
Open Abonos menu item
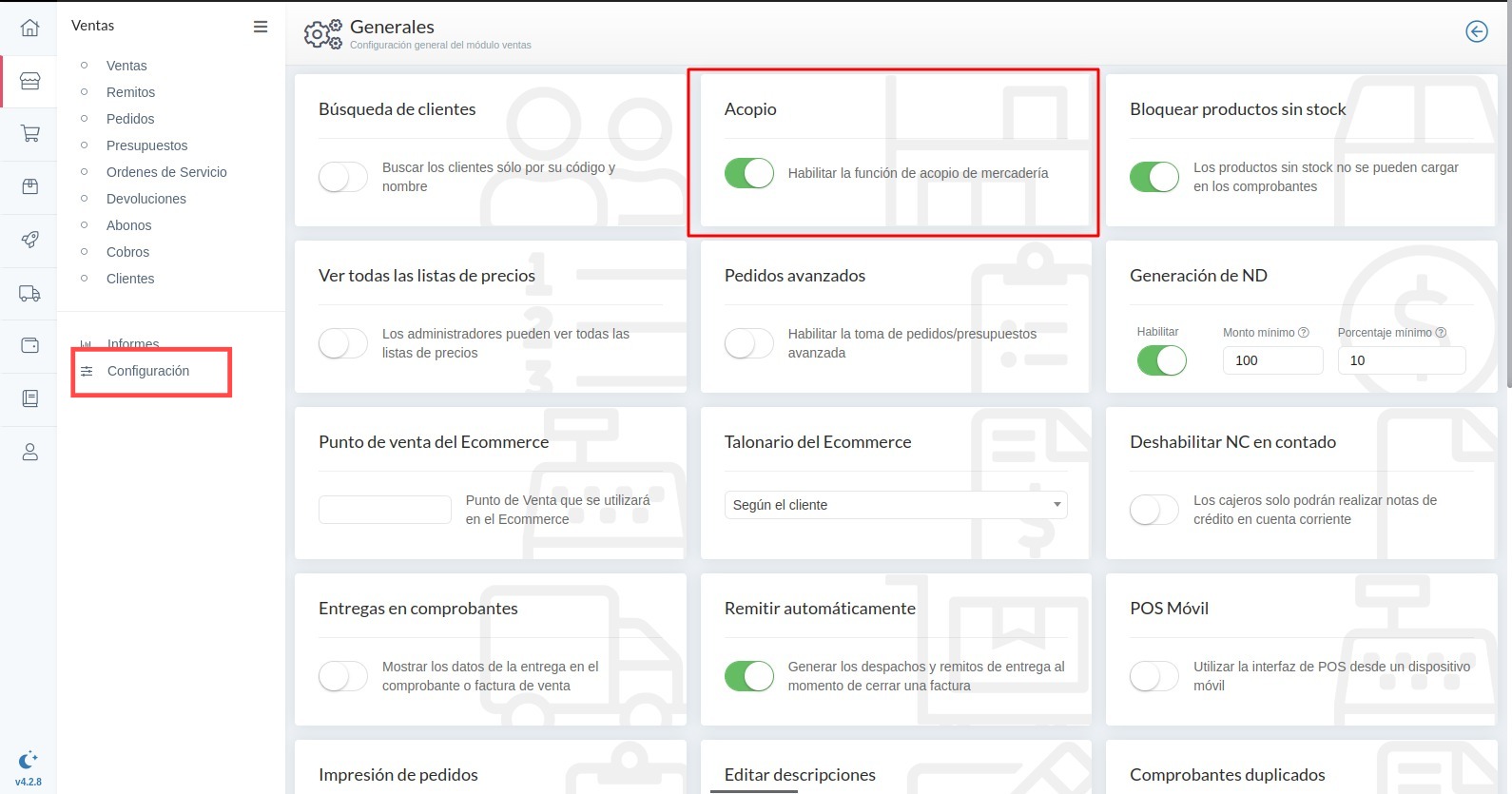pos(129,225)
